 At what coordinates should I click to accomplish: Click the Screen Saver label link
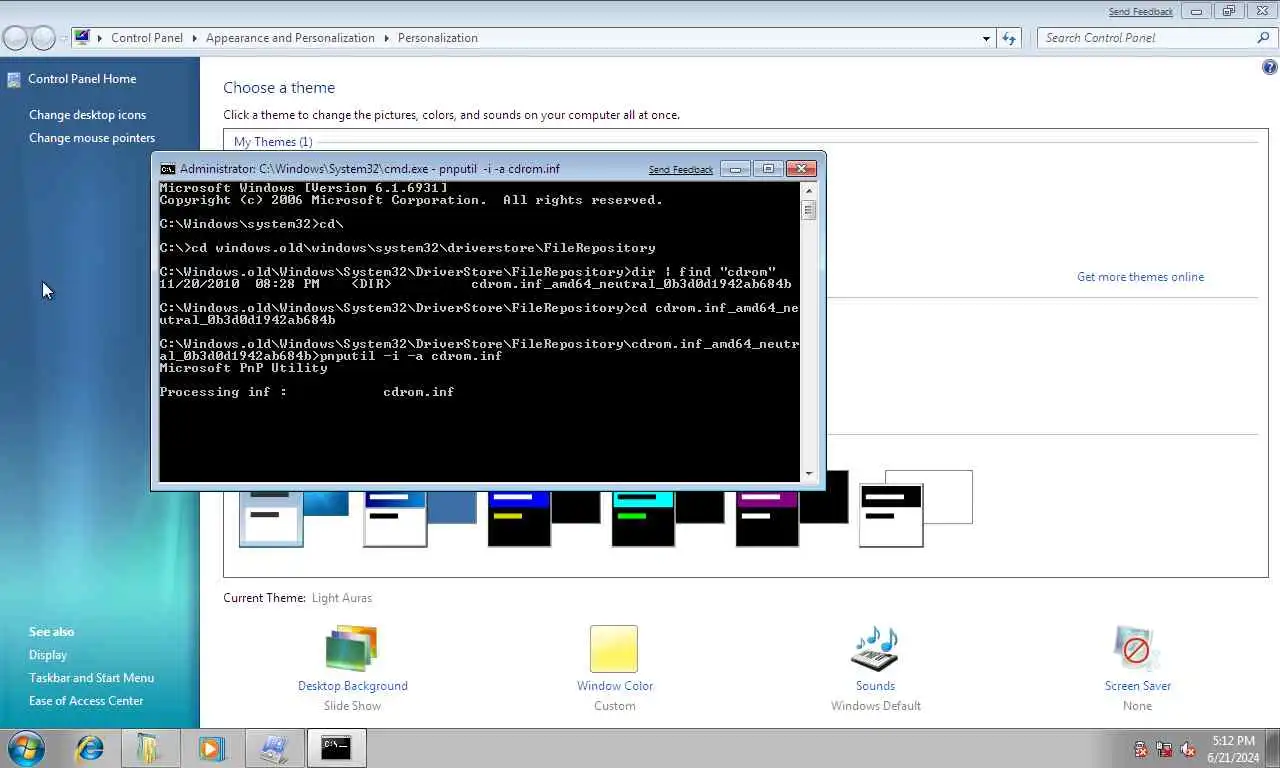(1138, 686)
